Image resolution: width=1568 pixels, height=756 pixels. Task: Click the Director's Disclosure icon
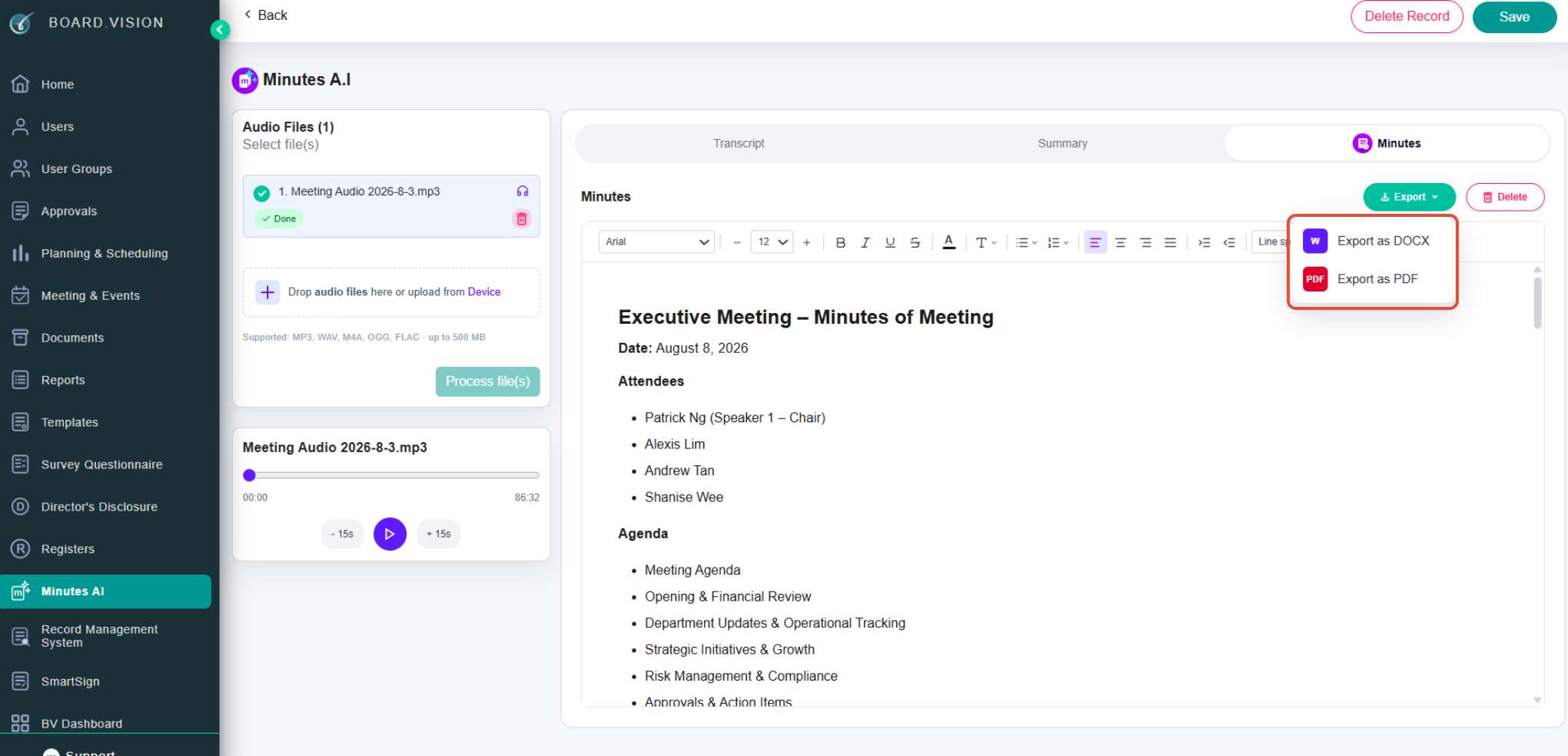[21, 507]
